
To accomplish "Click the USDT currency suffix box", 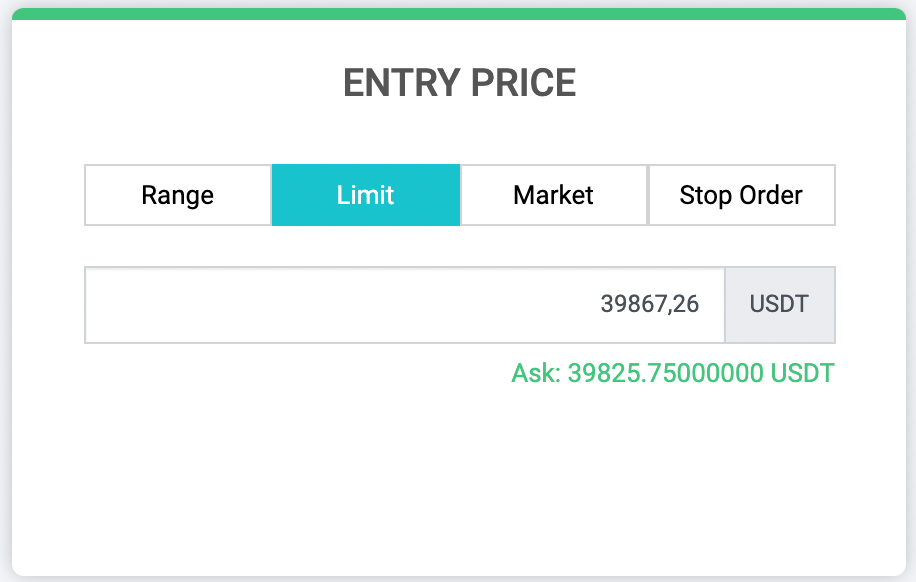I will [780, 305].
